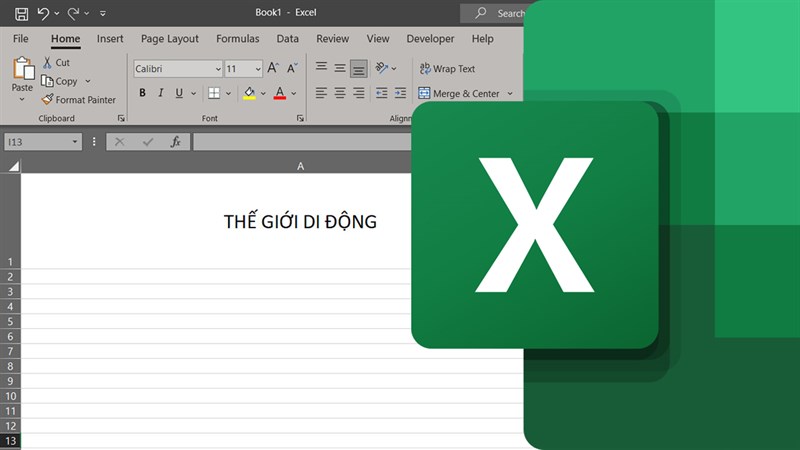Image resolution: width=800 pixels, height=450 pixels.
Task: Click Decrease Indent icon
Action: (381, 93)
